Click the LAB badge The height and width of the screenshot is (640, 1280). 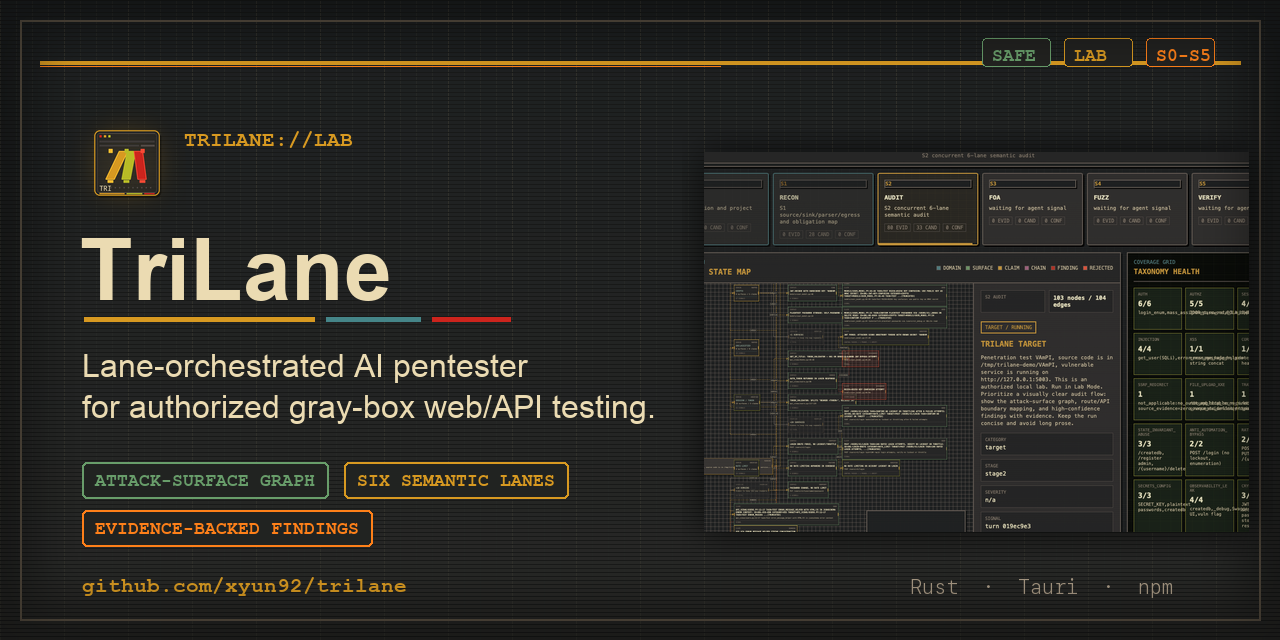pos(1098,53)
